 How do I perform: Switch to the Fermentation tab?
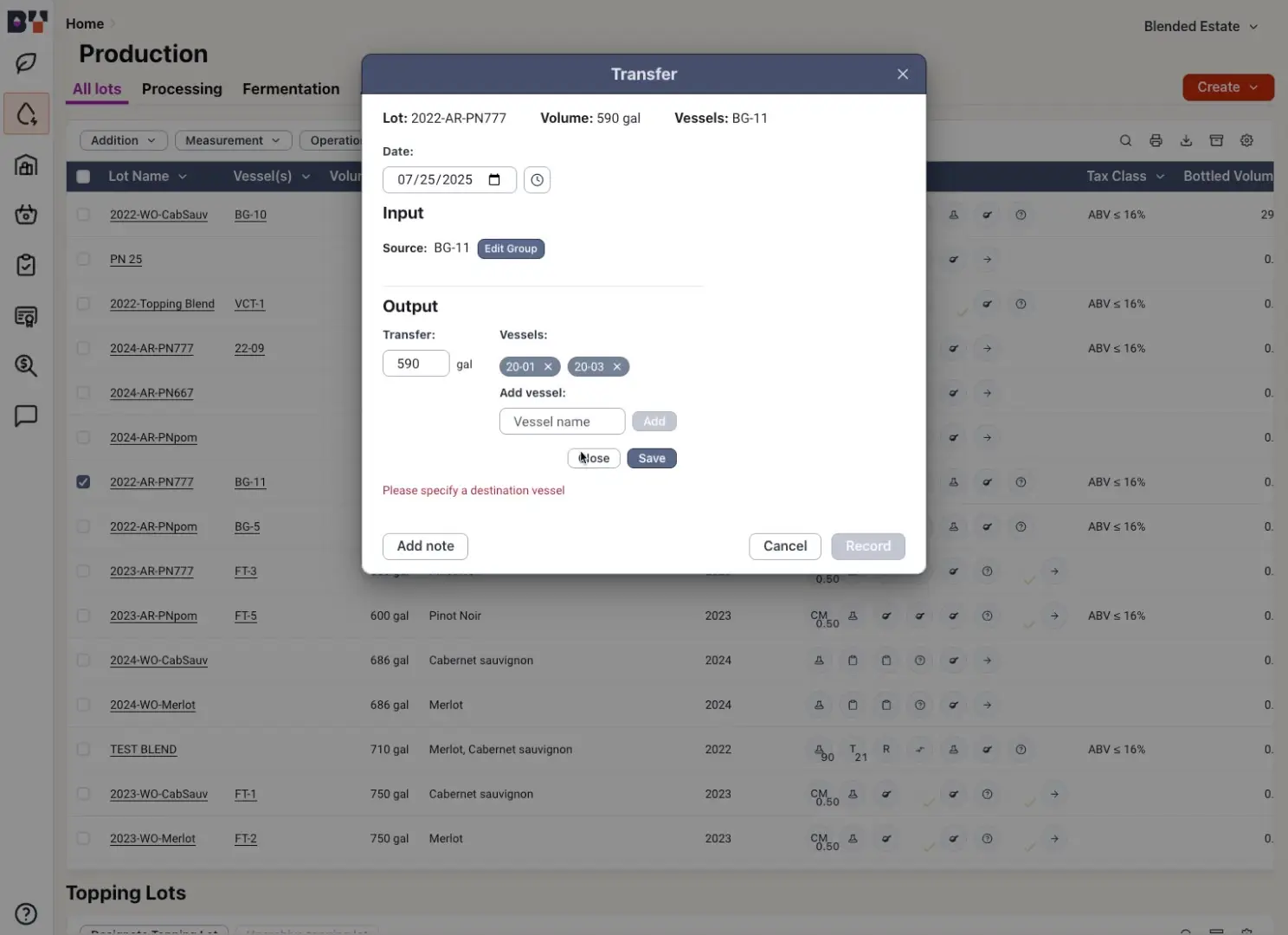tap(291, 89)
